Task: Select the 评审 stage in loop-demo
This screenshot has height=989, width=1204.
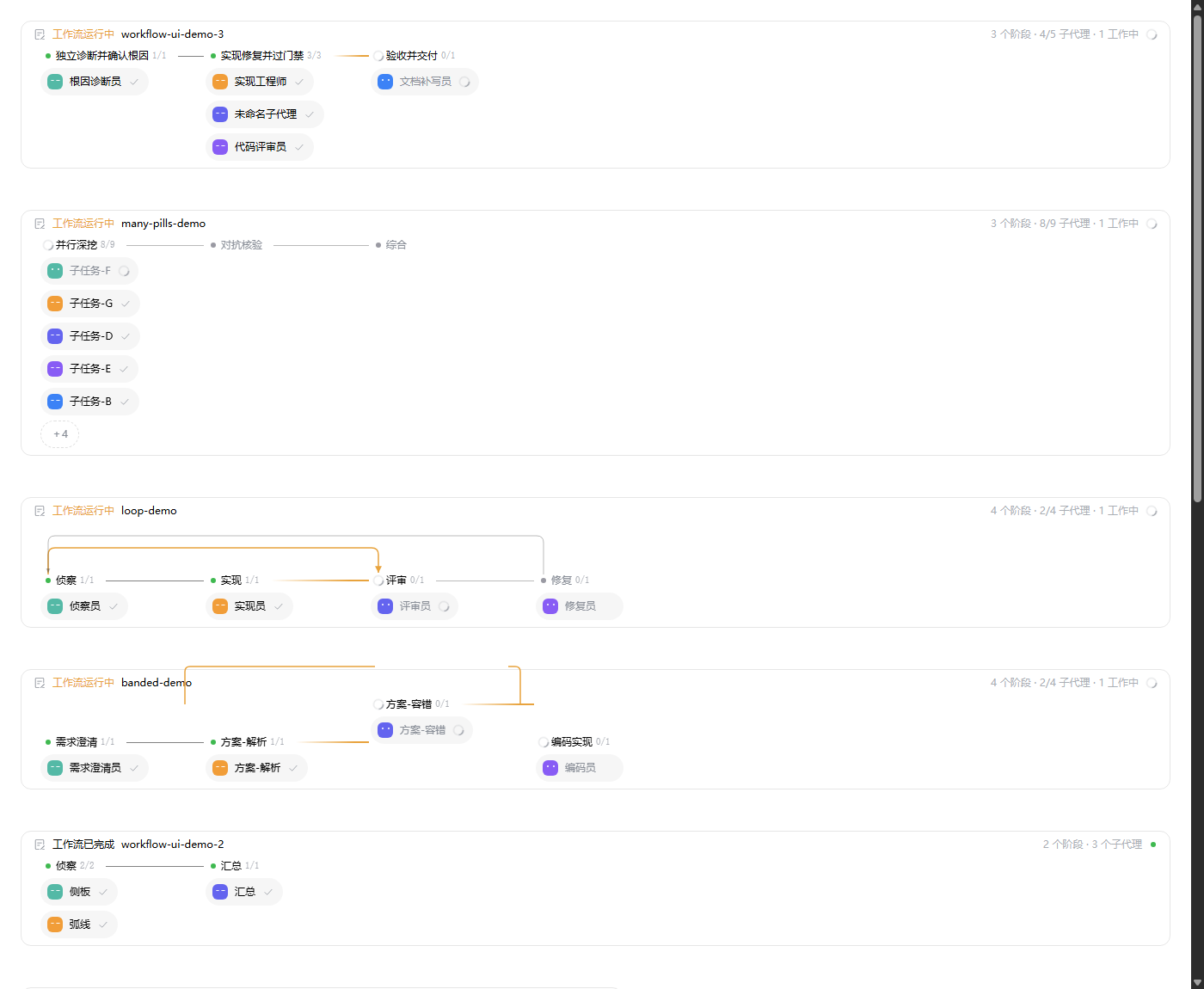Action: 396,580
